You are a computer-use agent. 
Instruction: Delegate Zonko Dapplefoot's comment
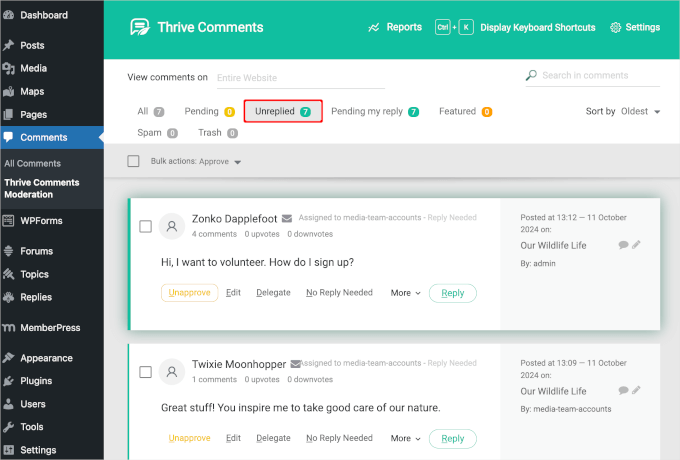pos(273,293)
